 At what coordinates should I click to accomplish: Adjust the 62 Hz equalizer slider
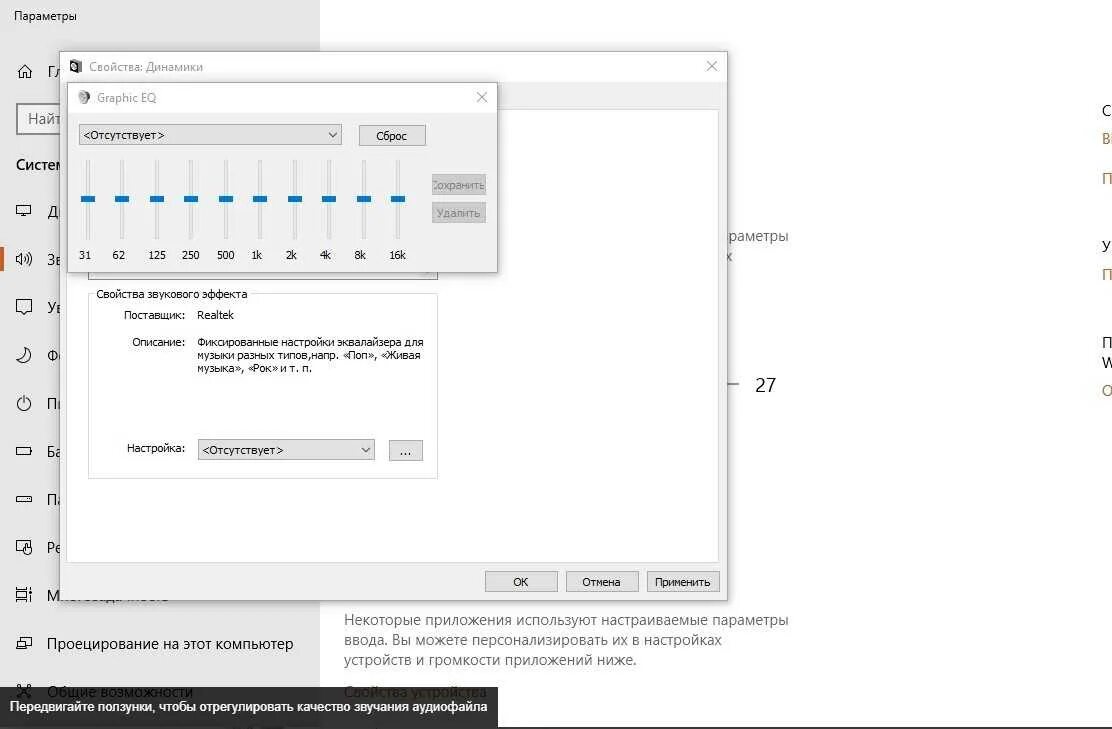point(122,199)
